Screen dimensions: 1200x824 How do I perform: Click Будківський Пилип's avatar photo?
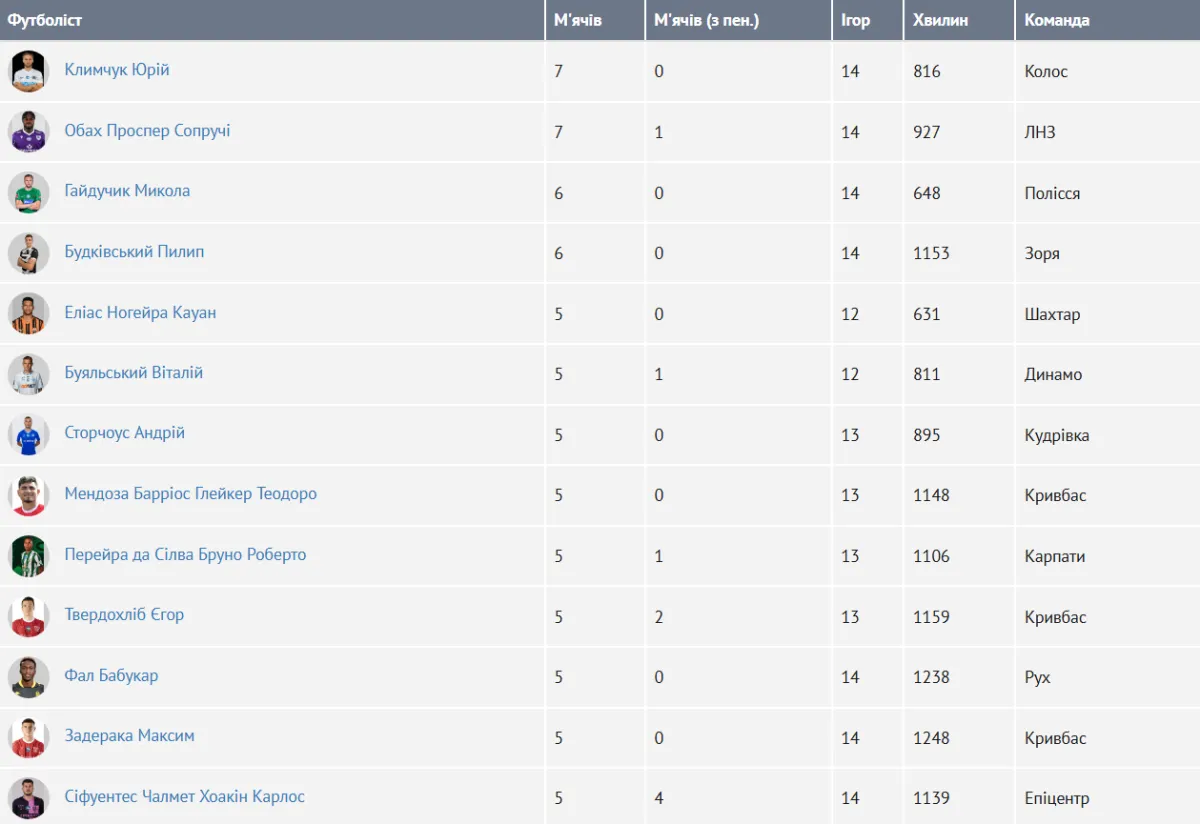(29, 253)
